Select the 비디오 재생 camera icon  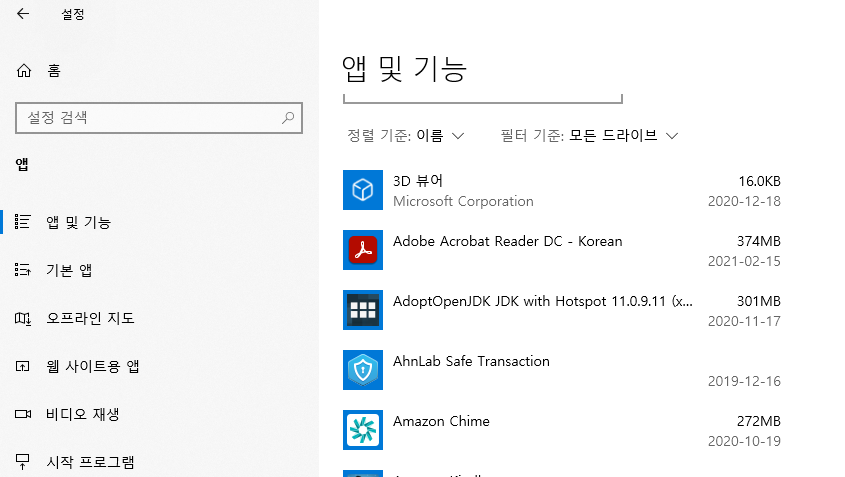[x=23, y=414]
